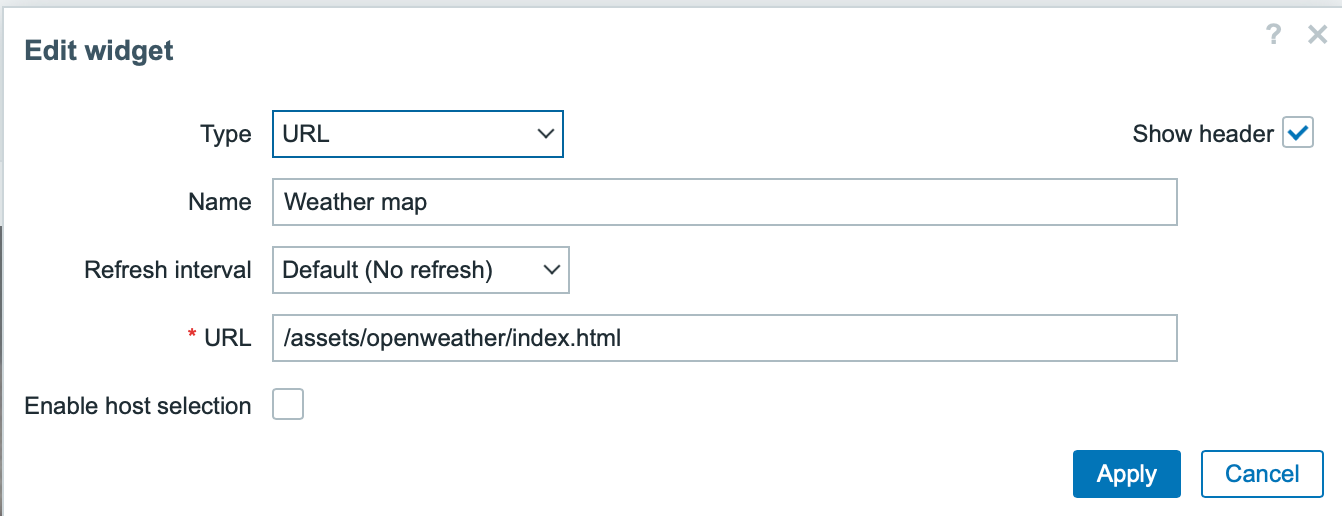This screenshot has width=1342, height=516.
Task: Click the Type field label
Action: pyautogui.click(x=226, y=134)
